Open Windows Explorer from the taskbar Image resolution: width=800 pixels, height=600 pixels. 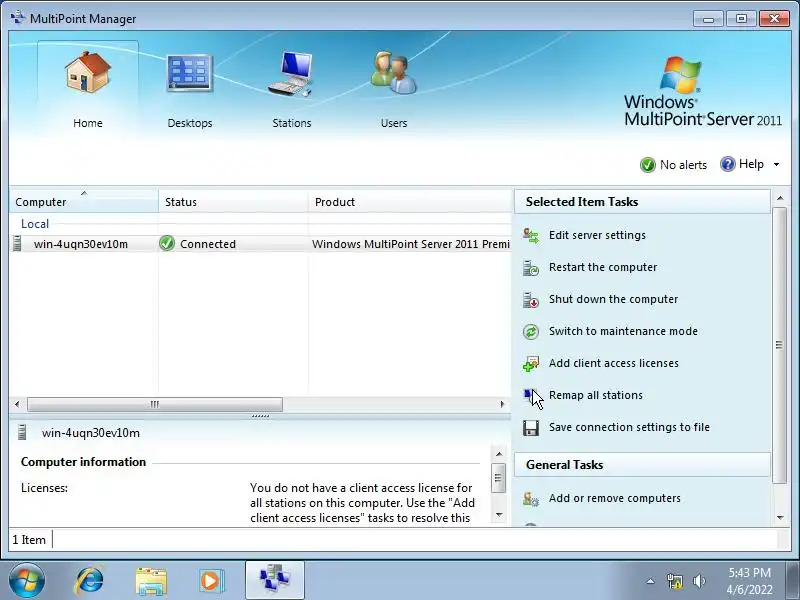151,581
